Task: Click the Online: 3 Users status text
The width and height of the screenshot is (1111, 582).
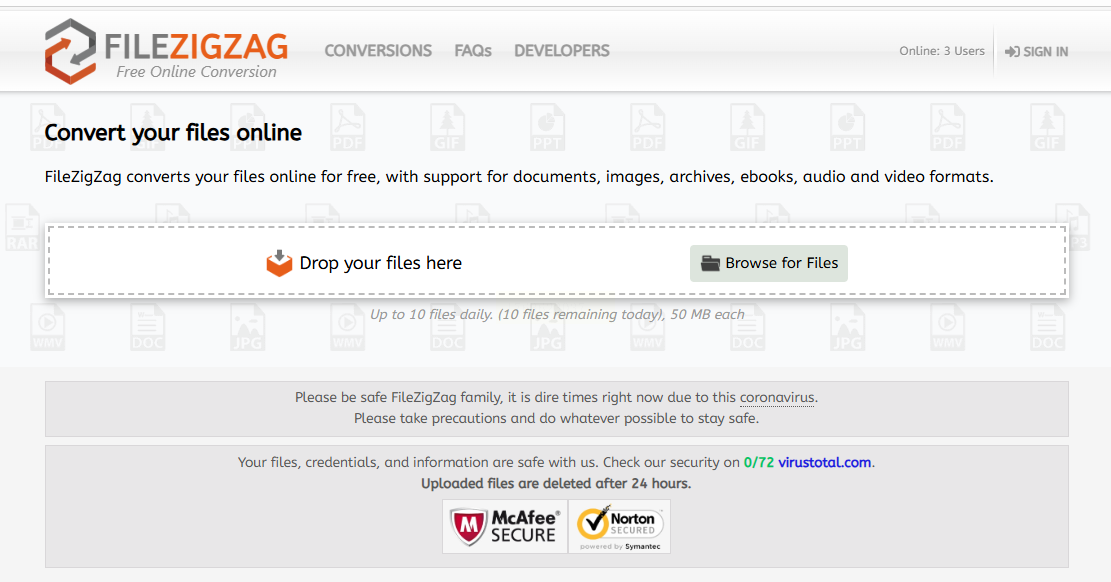Action: (942, 51)
